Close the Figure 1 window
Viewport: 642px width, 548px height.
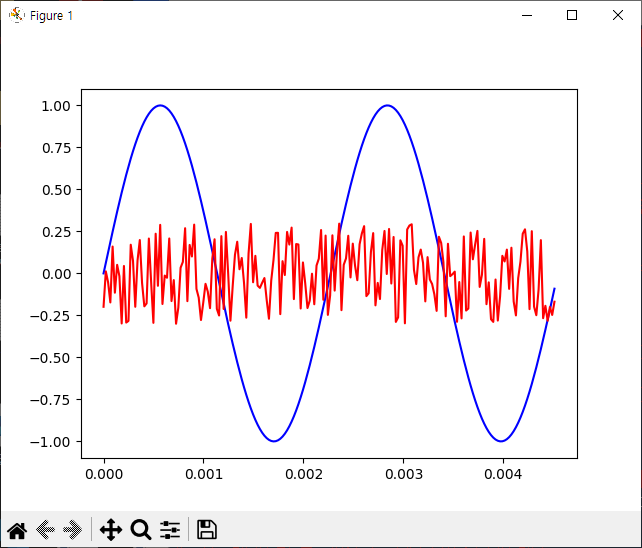click(618, 15)
